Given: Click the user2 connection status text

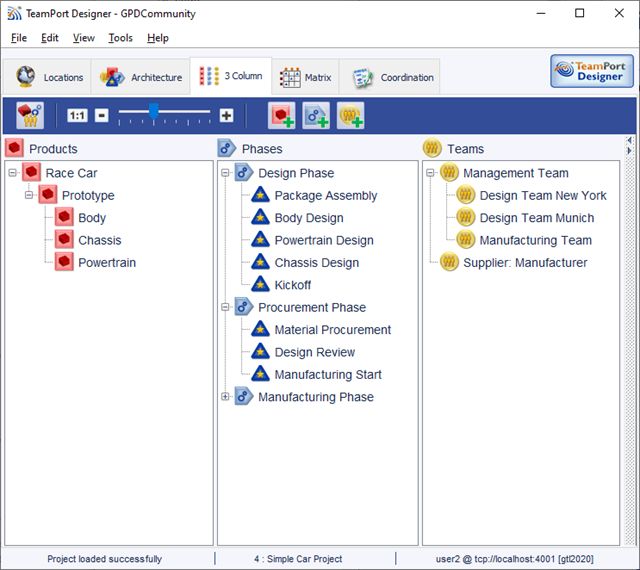Looking at the screenshot, I should (x=514, y=559).
